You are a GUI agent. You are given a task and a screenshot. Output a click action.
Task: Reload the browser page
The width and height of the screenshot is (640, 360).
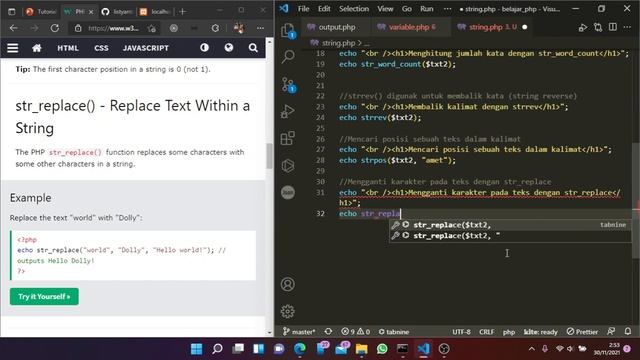coord(55,28)
